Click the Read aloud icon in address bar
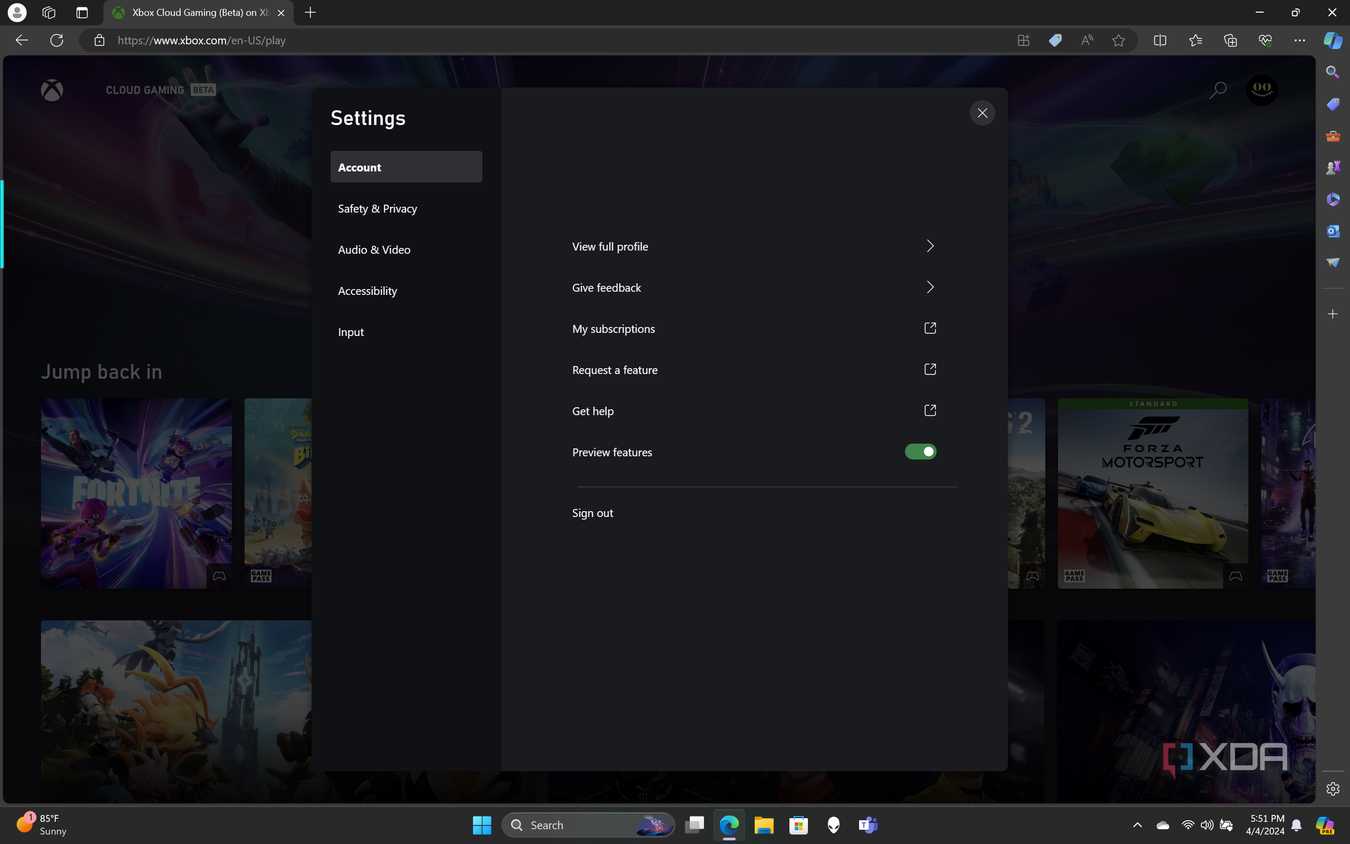The image size is (1350, 844). 1087,40
